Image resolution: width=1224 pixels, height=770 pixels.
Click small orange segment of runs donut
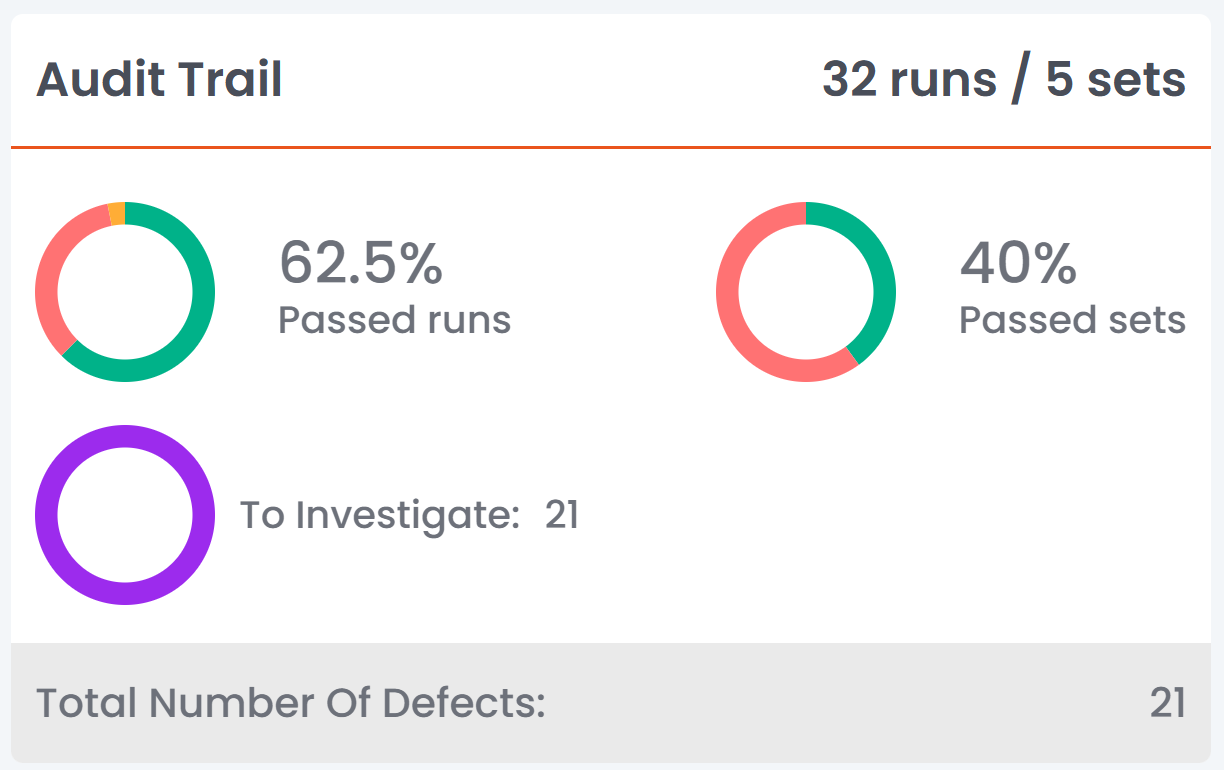[x=117, y=213]
